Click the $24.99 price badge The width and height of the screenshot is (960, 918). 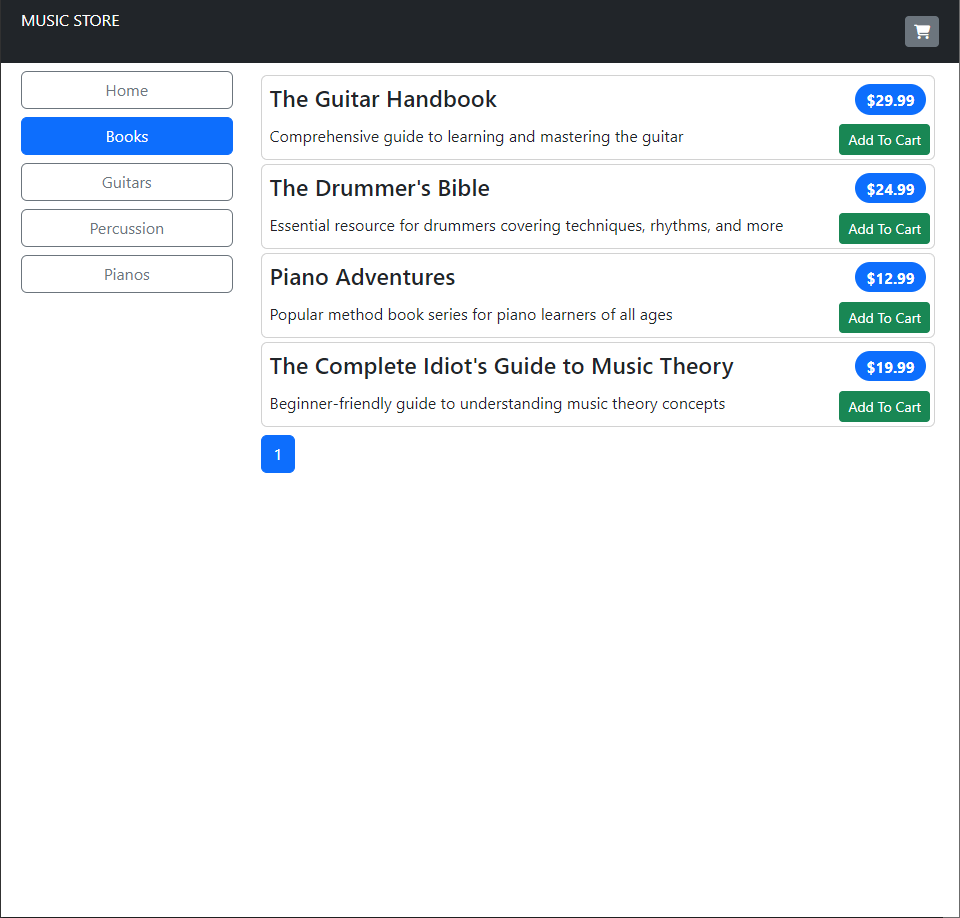pos(890,189)
